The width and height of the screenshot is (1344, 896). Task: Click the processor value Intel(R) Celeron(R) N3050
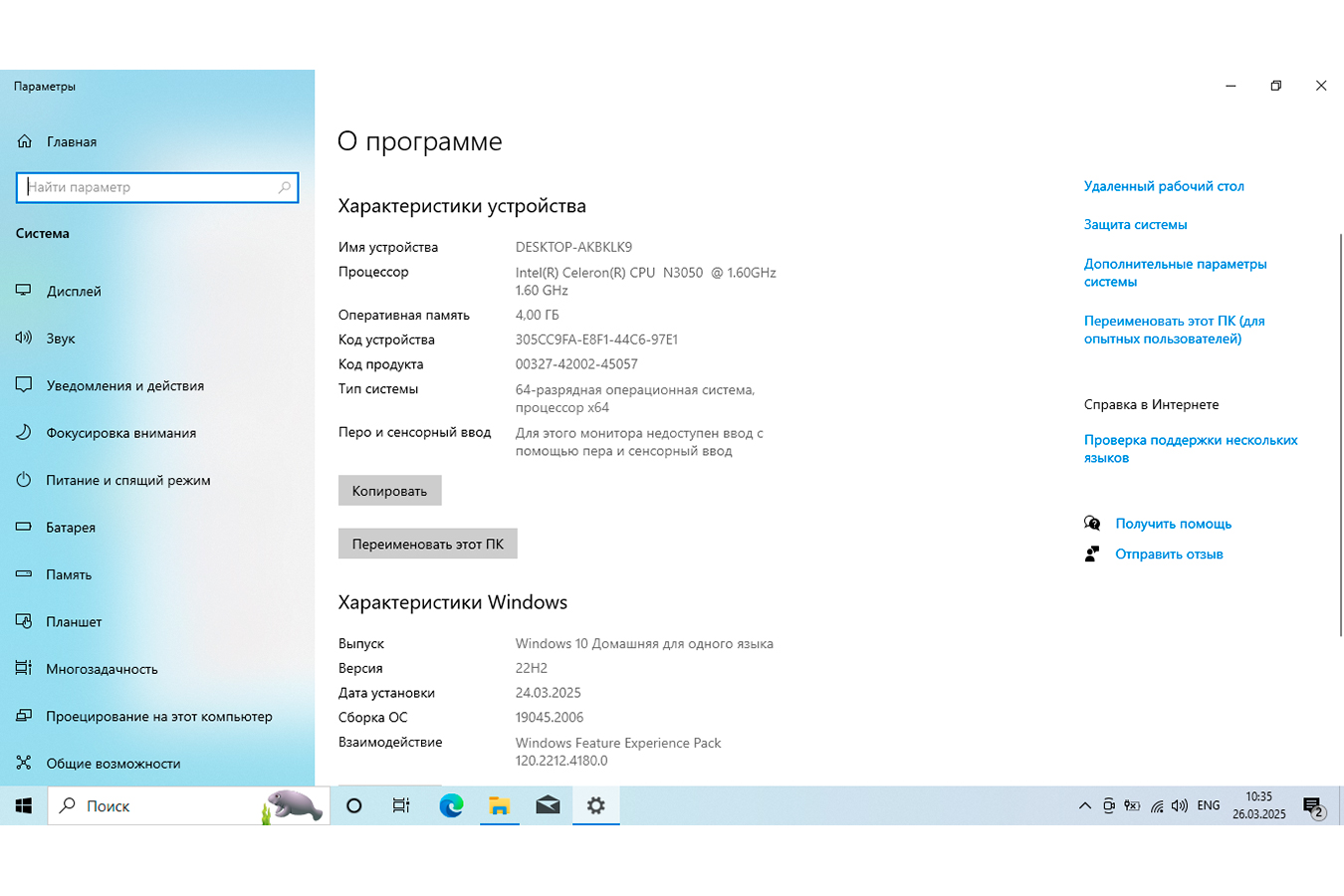pos(645,282)
